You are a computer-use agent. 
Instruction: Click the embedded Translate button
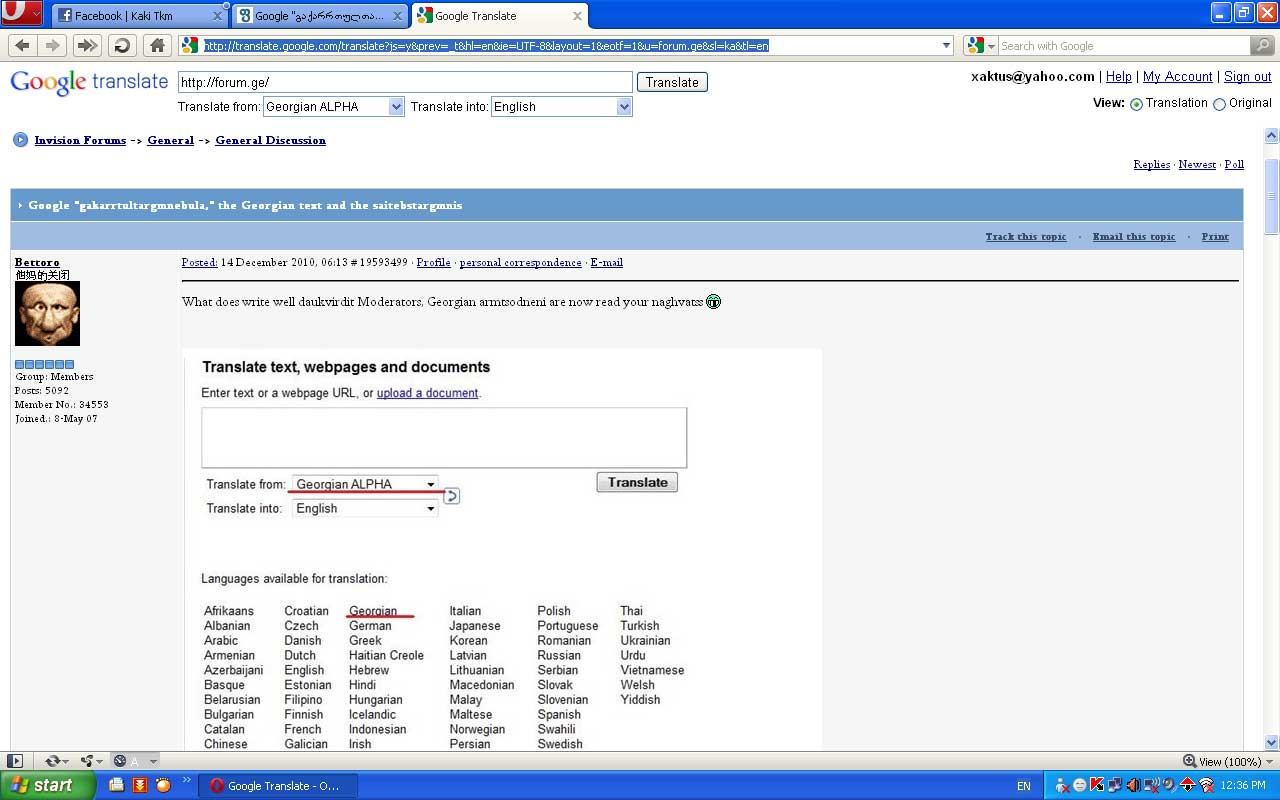coord(637,482)
